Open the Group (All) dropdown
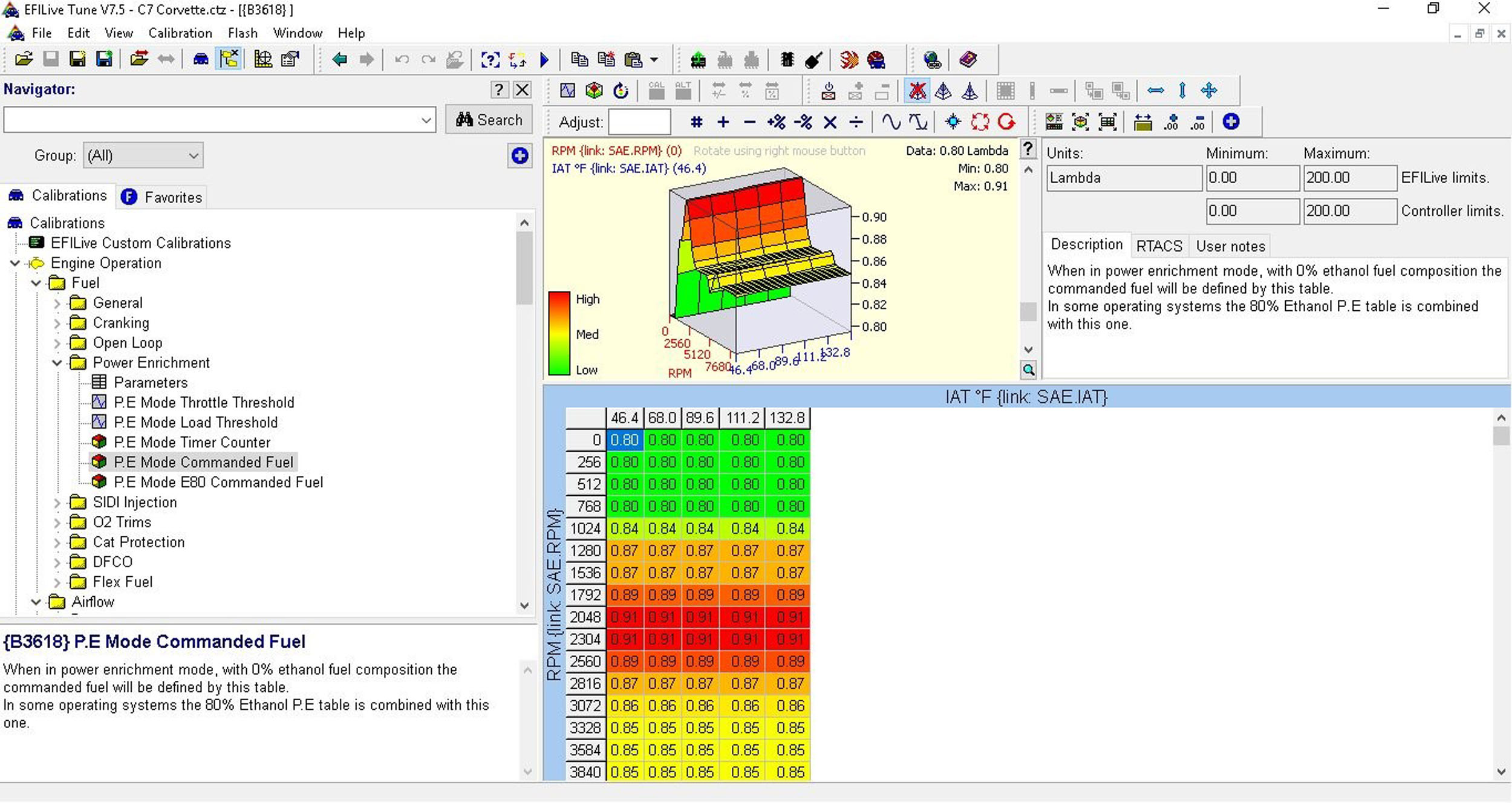This screenshot has height=803, width=1512. pos(143,155)
